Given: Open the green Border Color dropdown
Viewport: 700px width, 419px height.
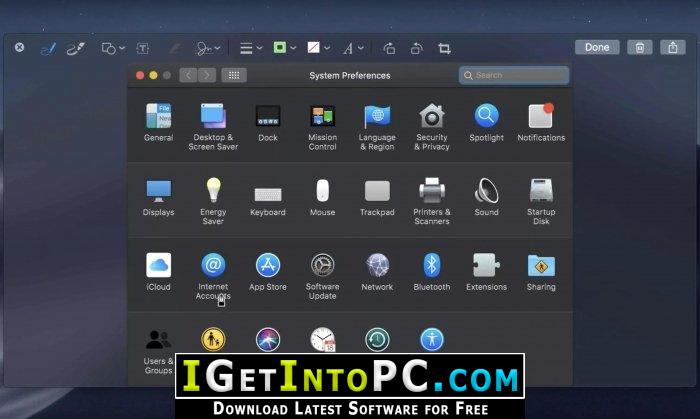Looking at the screenshot, I should point(284,47).
